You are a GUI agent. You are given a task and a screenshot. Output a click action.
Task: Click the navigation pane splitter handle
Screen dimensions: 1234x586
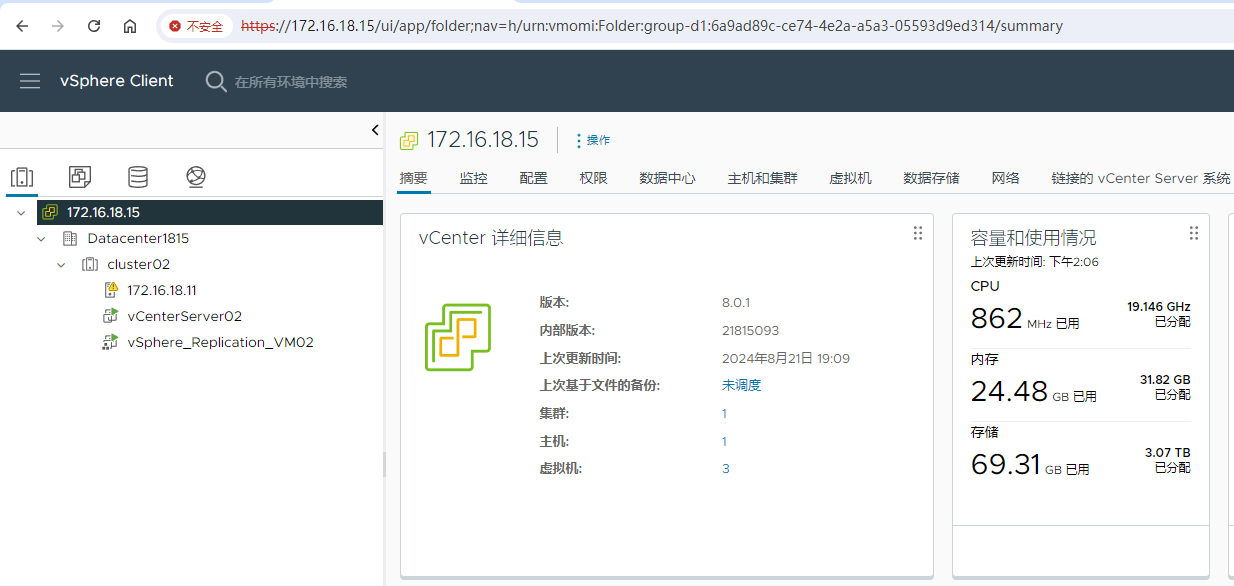384,464
